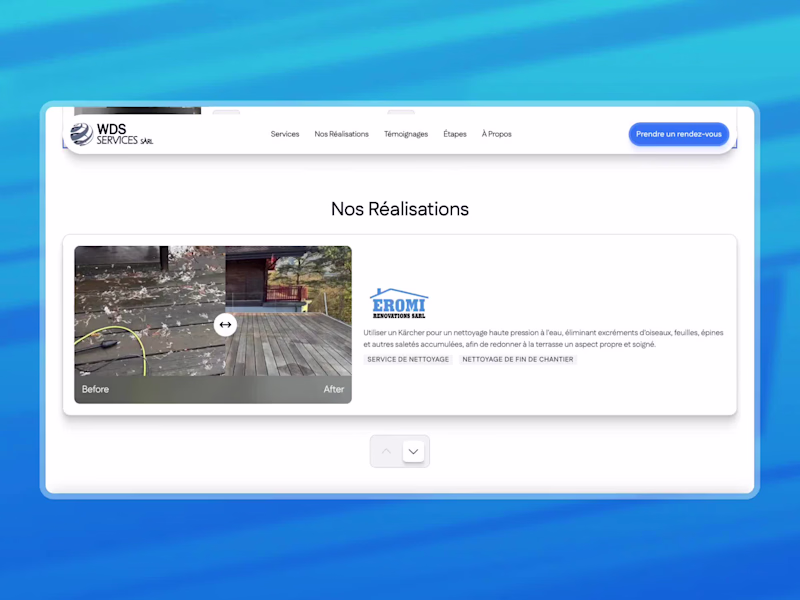Open the next realization with the down chevron
The height and width of the screenshot is (600, 800).
pyautogui.click(x=412, y=451)
